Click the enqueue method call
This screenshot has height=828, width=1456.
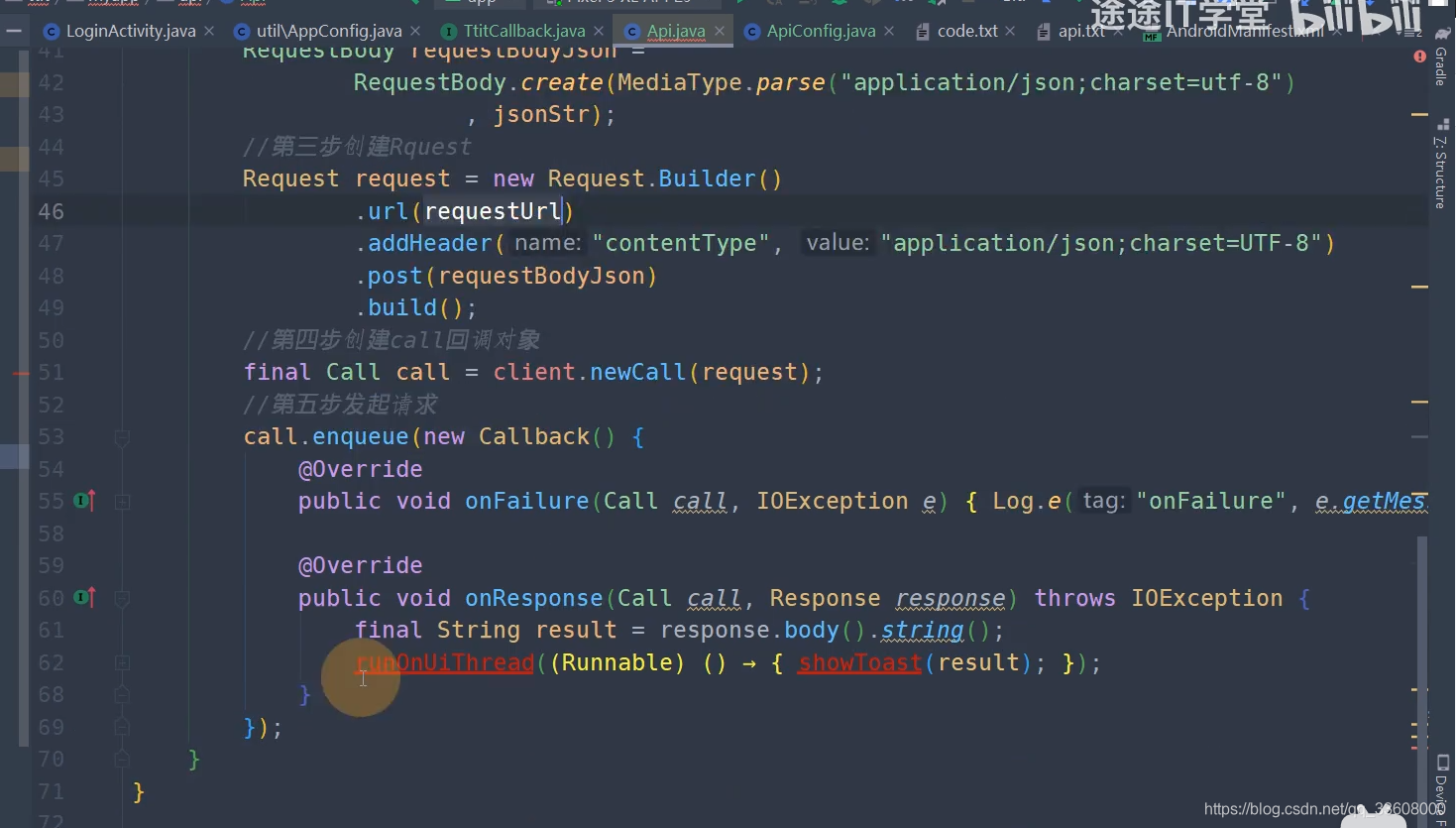click(361, 436)
